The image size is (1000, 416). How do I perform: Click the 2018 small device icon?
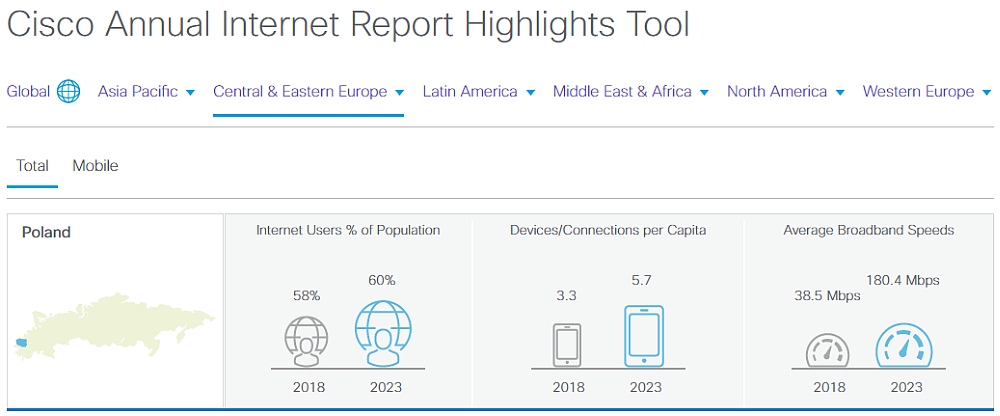pos(567,345)
